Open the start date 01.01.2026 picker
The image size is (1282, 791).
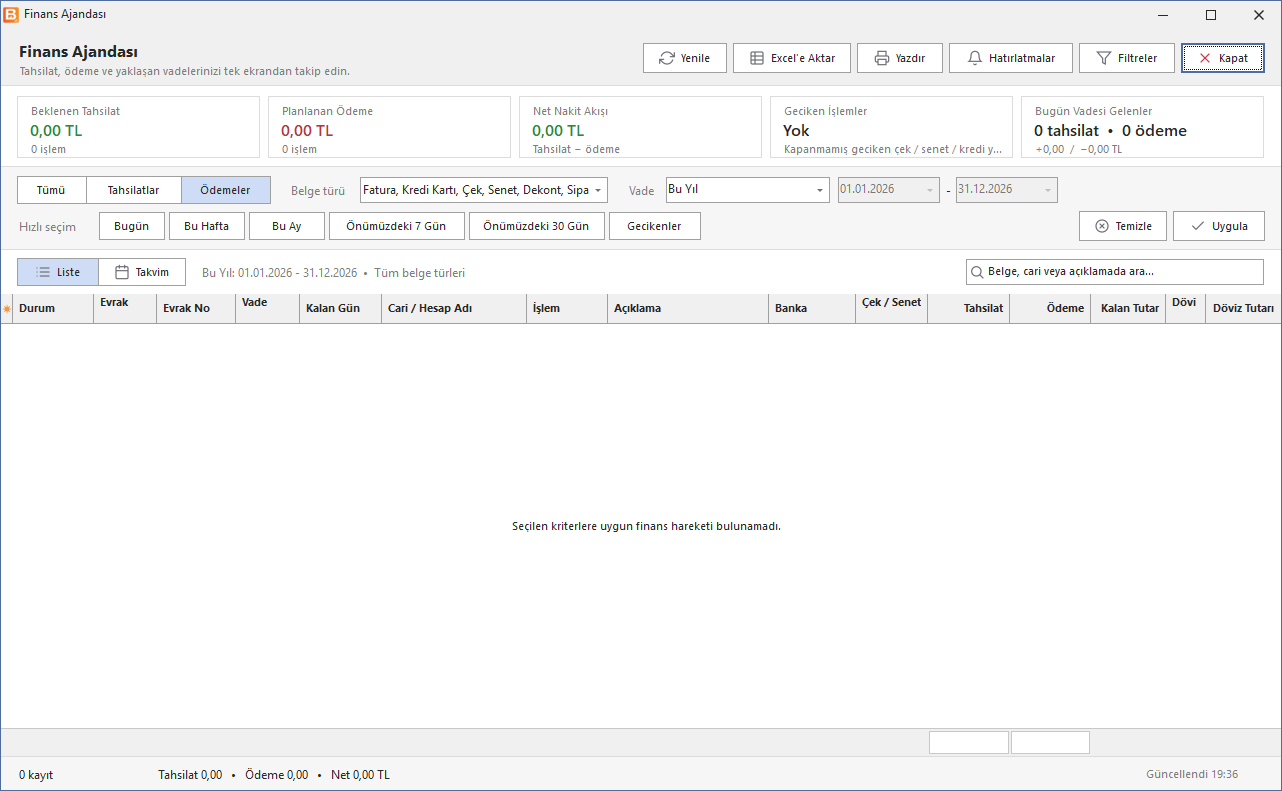(888, 190)
